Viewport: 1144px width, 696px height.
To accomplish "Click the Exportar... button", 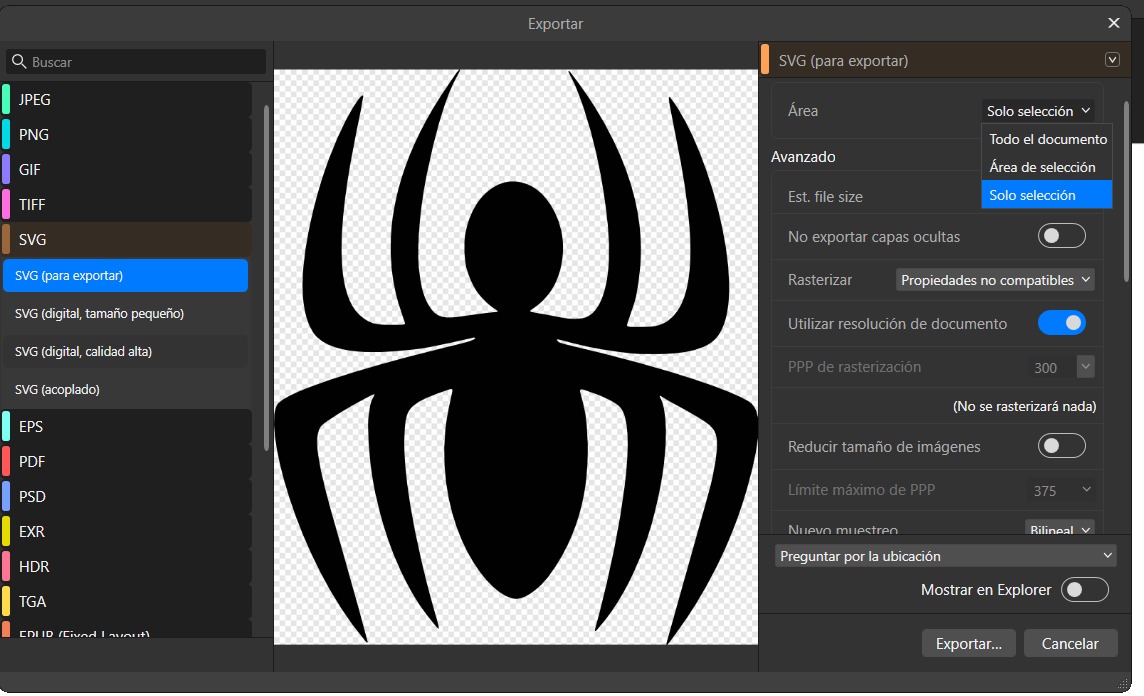I will (968, 644).
